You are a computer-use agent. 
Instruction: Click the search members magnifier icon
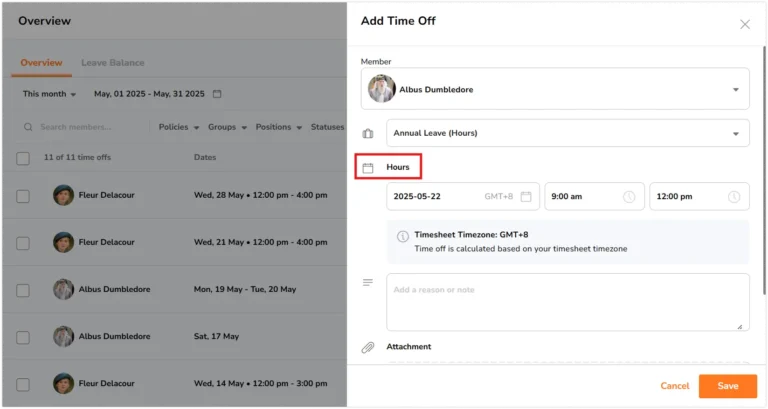(29, 128)
